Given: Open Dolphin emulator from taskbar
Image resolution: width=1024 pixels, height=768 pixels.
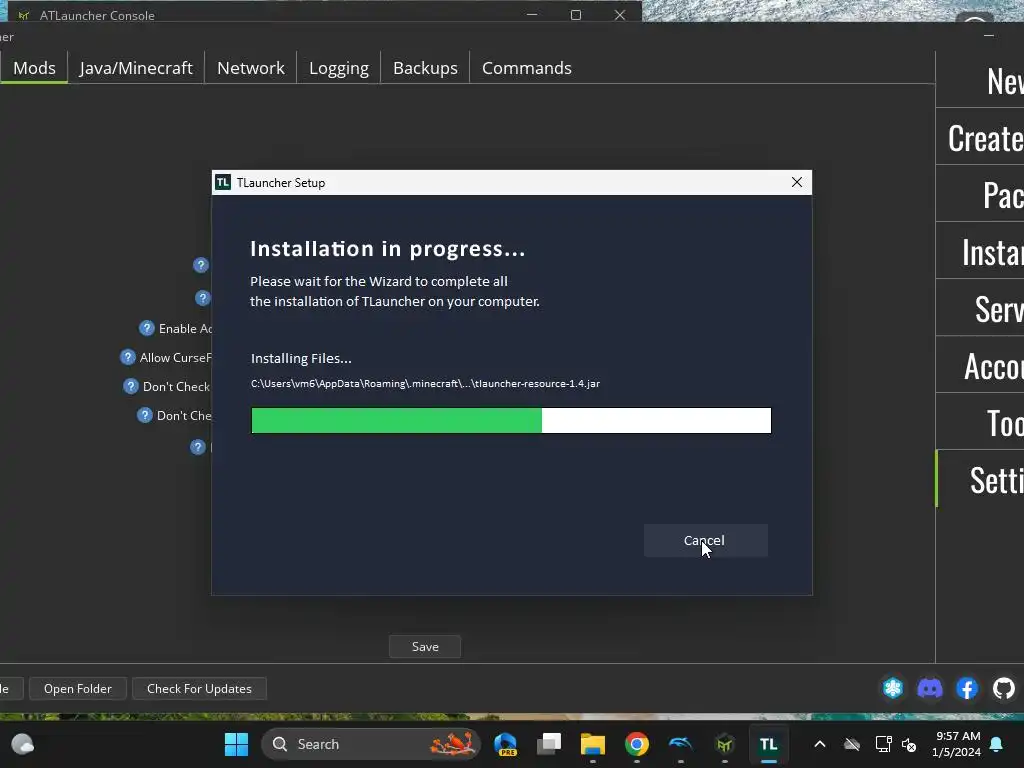Looking at the screenshot, I should (680, 744).
